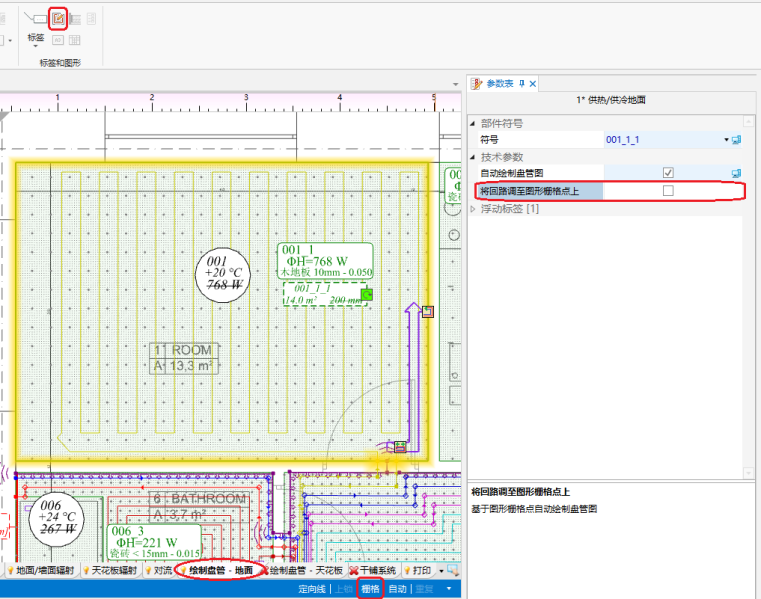Select the 001_1 zone label box

[x=325, y=261]
